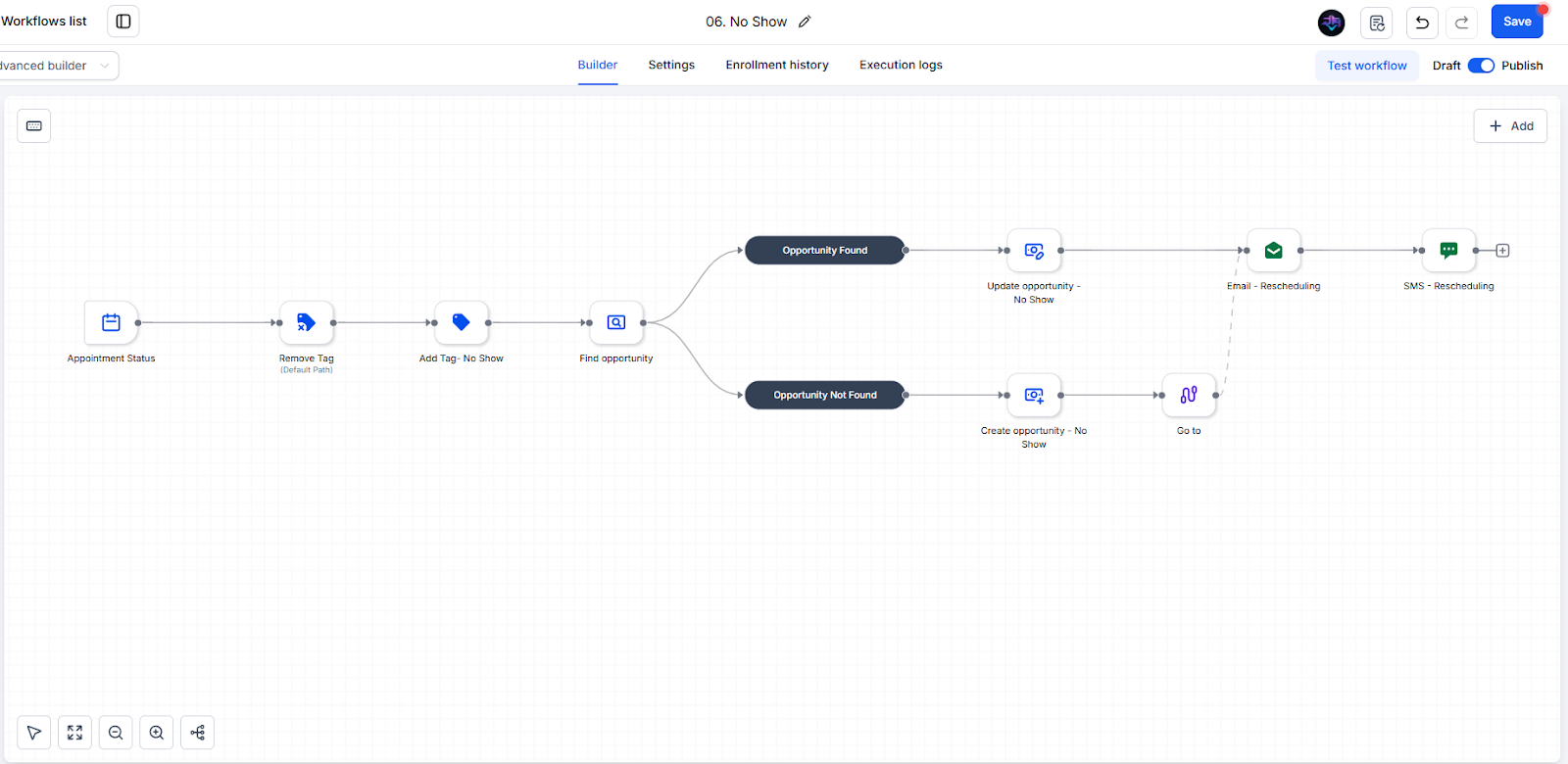Select the Opportunity Found branch
Viewport: 1568px width, 764px height.
825,251
